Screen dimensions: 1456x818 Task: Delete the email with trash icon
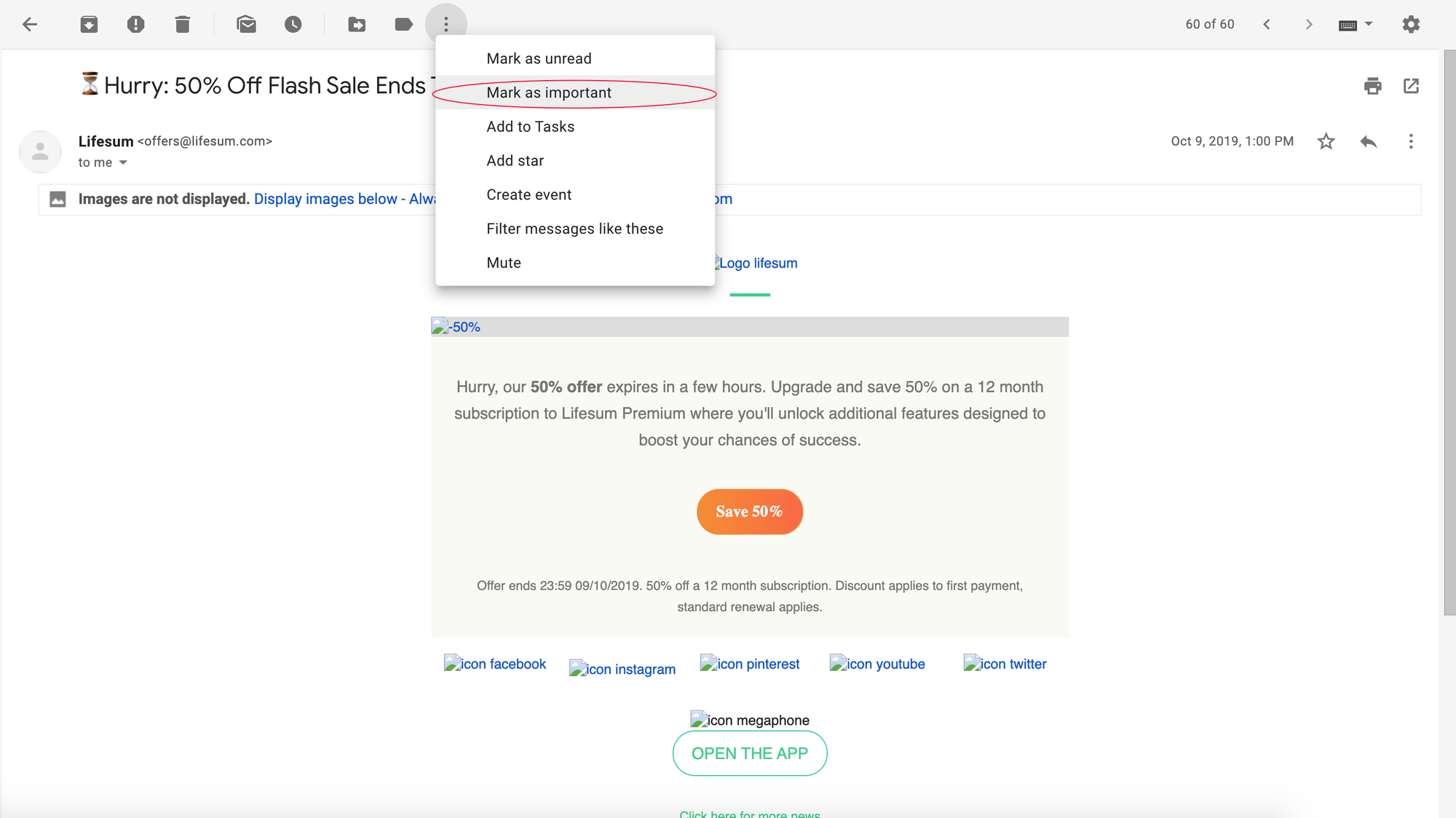tap(183, 25)
